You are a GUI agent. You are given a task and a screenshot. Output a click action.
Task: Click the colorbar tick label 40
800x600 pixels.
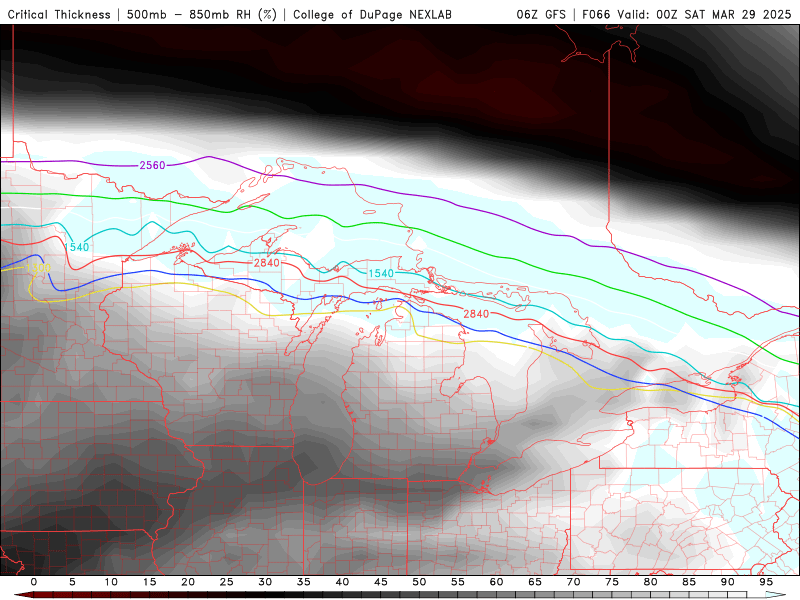pos(342,582)
